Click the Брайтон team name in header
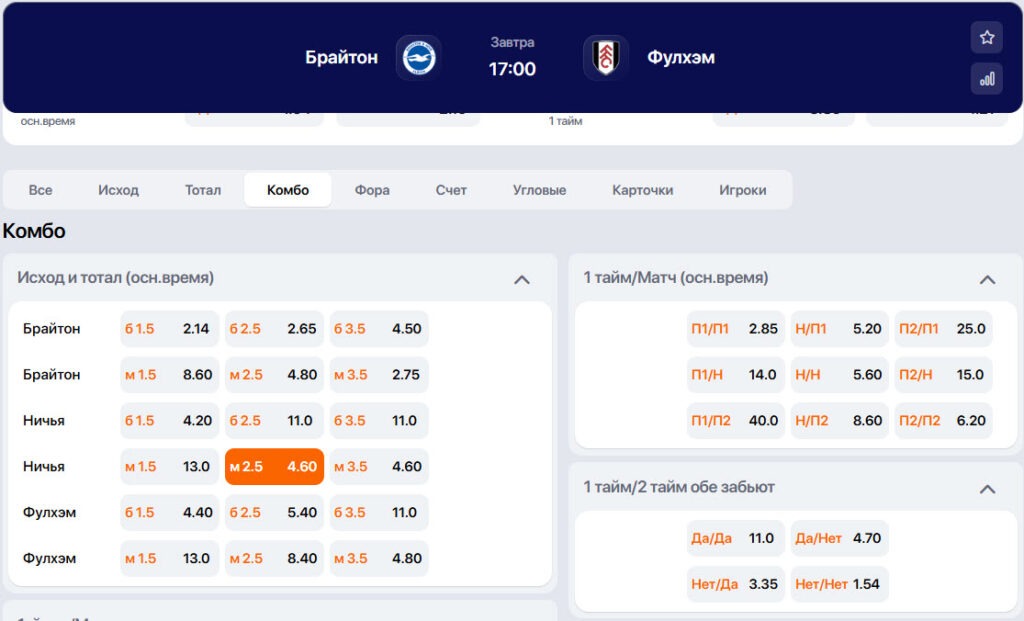 [342, 57]
